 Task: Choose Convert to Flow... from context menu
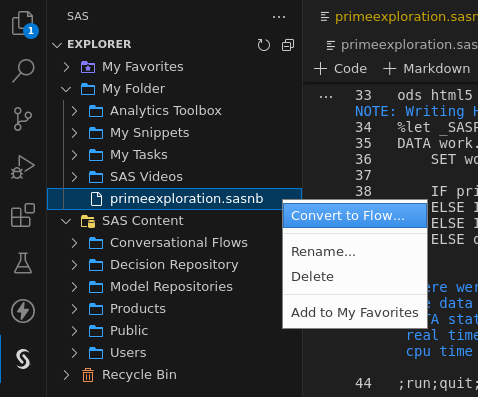[x=355, y=216]
